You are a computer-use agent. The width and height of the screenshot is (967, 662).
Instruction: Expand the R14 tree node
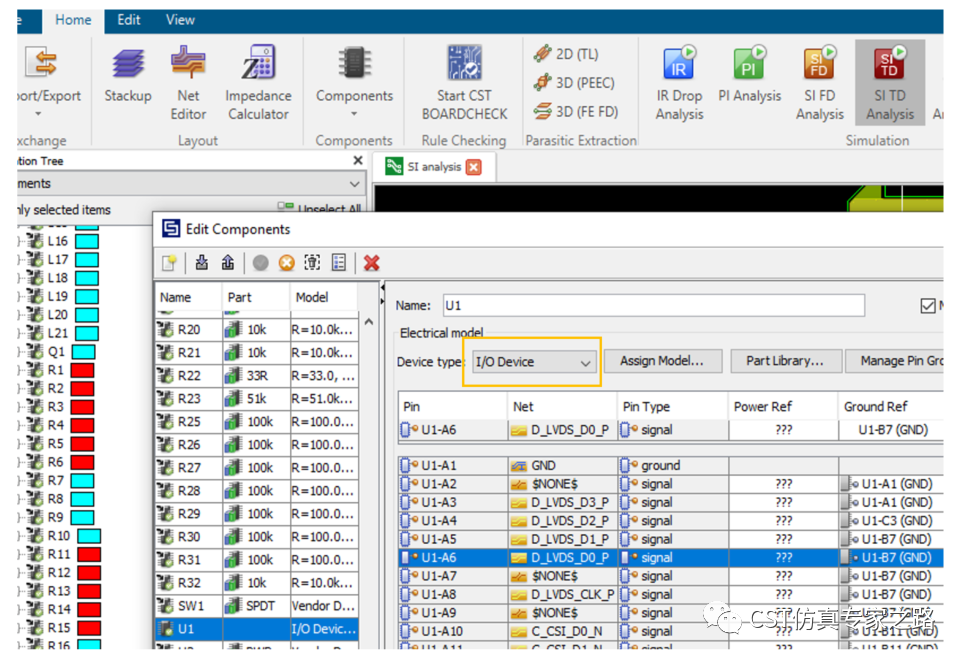(20, 609)
